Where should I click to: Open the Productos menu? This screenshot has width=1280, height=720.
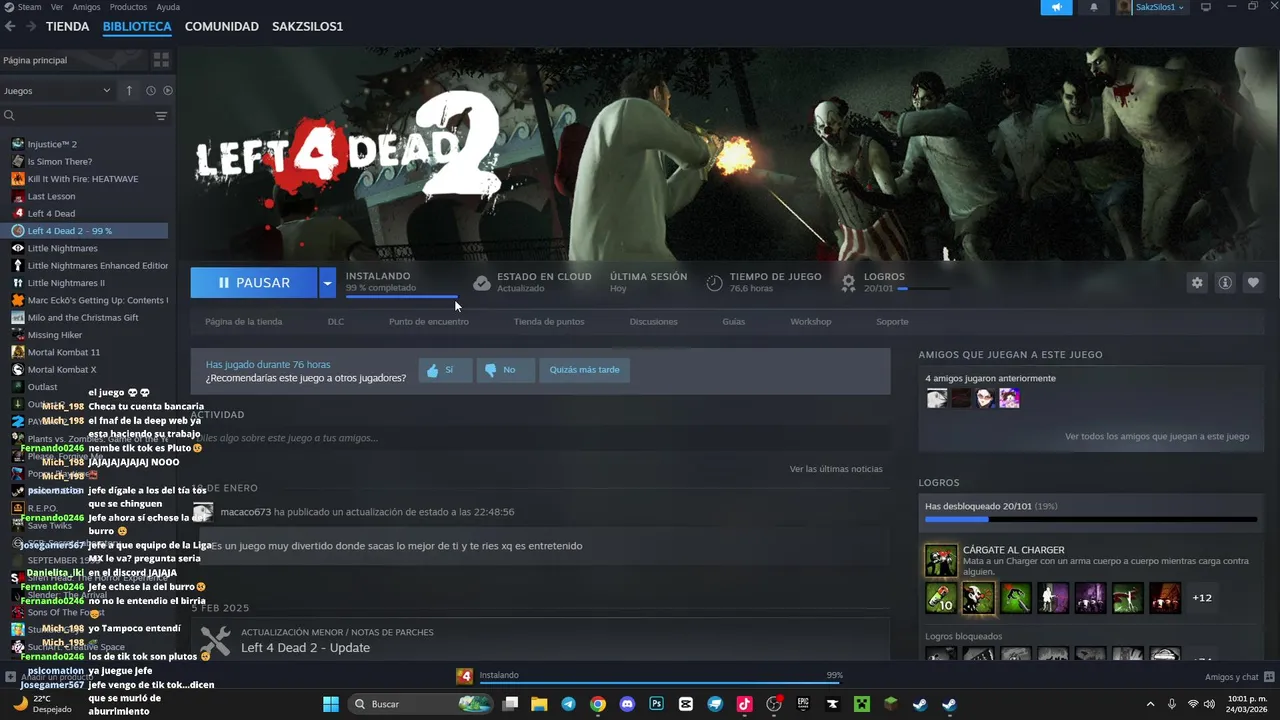coord(128,7)
